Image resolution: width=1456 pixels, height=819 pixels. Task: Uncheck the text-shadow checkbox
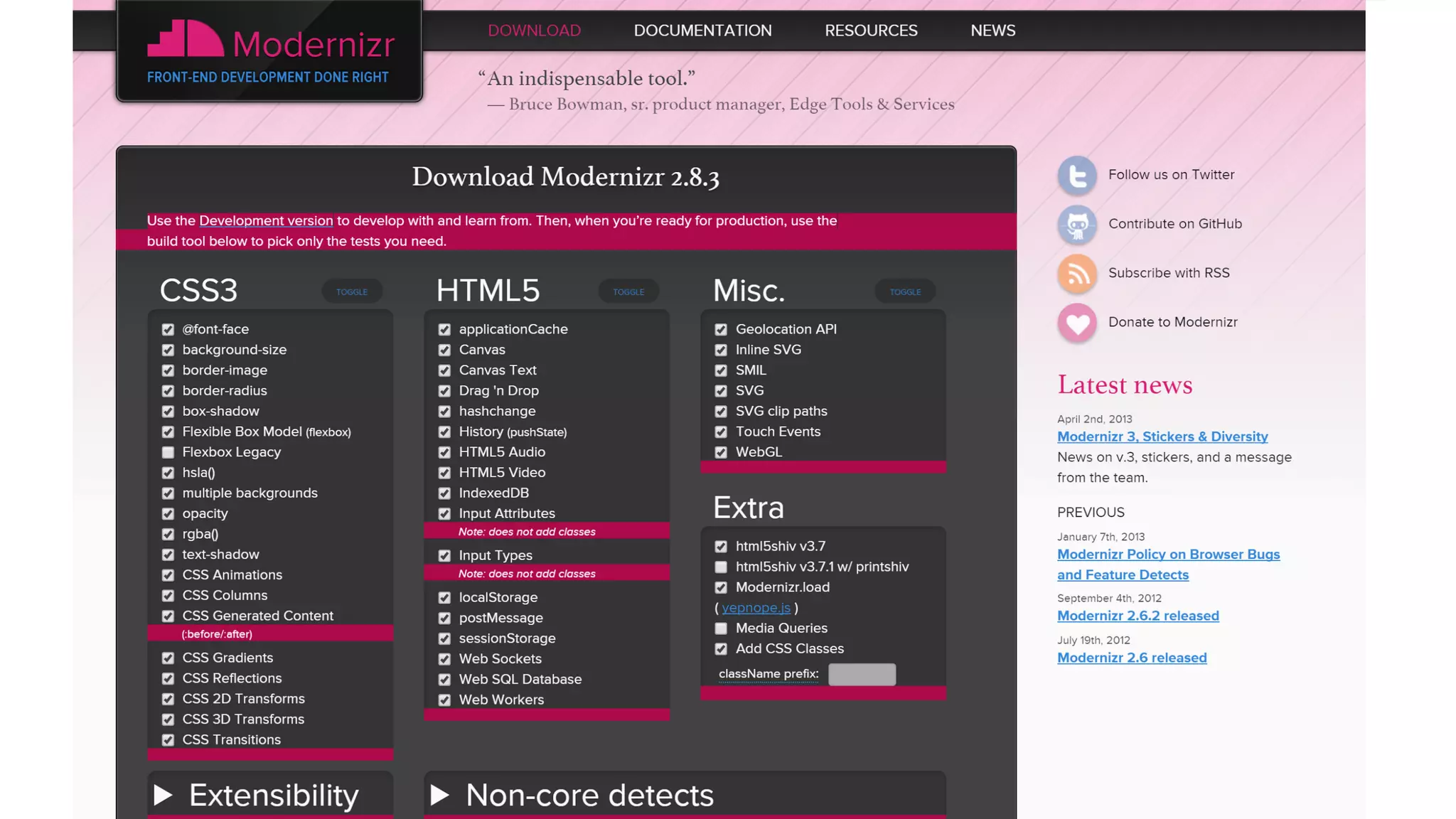coord(168,555)
